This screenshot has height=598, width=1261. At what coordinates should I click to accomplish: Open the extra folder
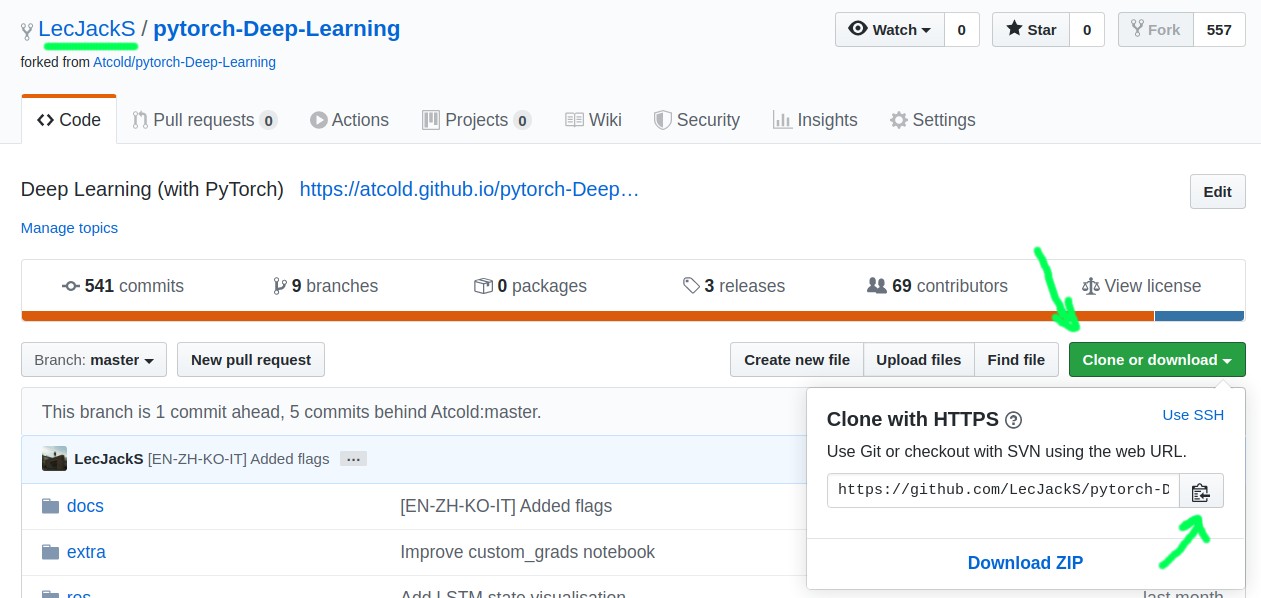tap(86, 552)
